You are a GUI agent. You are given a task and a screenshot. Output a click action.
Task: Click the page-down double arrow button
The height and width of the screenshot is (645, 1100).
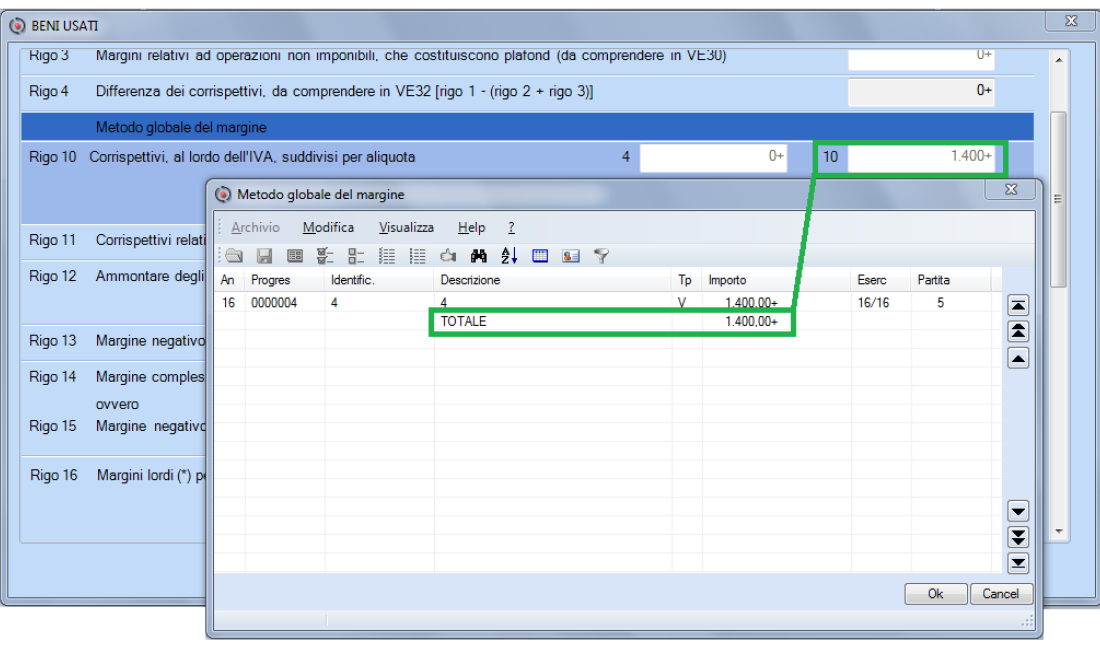click(x=1018, y=537)
